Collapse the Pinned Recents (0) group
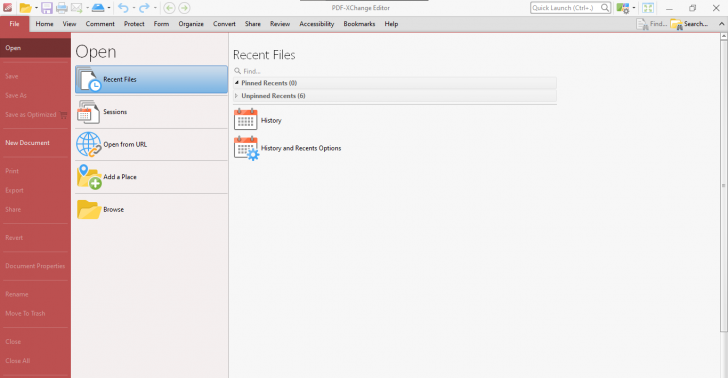The image size is (728, 378). tap(237, 83)
